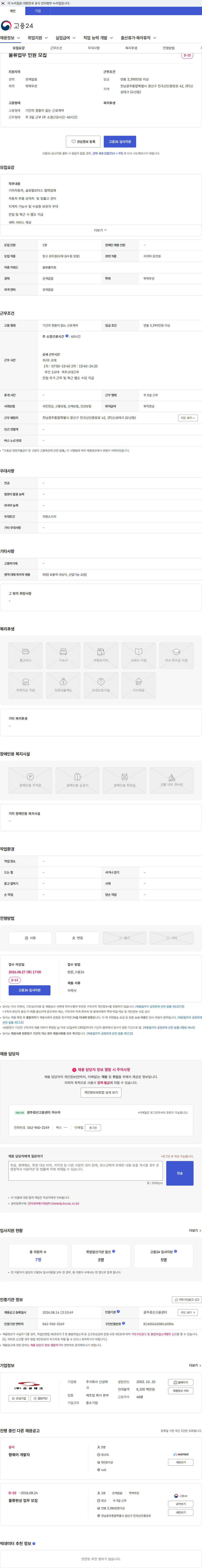
Task: Switch to the 기업 tab
Action: point(38,11)
